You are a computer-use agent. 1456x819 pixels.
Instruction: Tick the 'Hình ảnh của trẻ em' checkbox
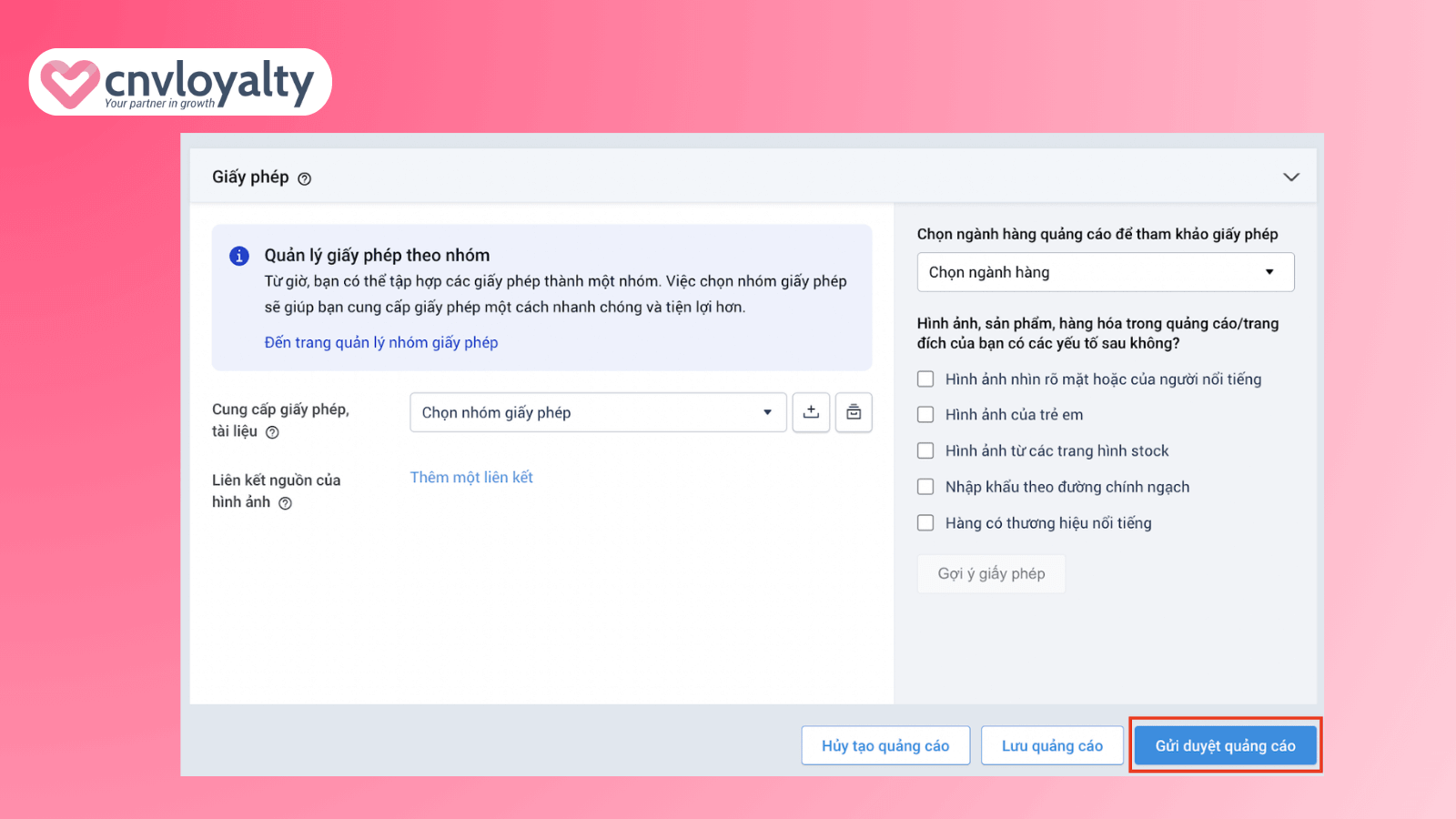pyautogui.click(x=925, y=415)
